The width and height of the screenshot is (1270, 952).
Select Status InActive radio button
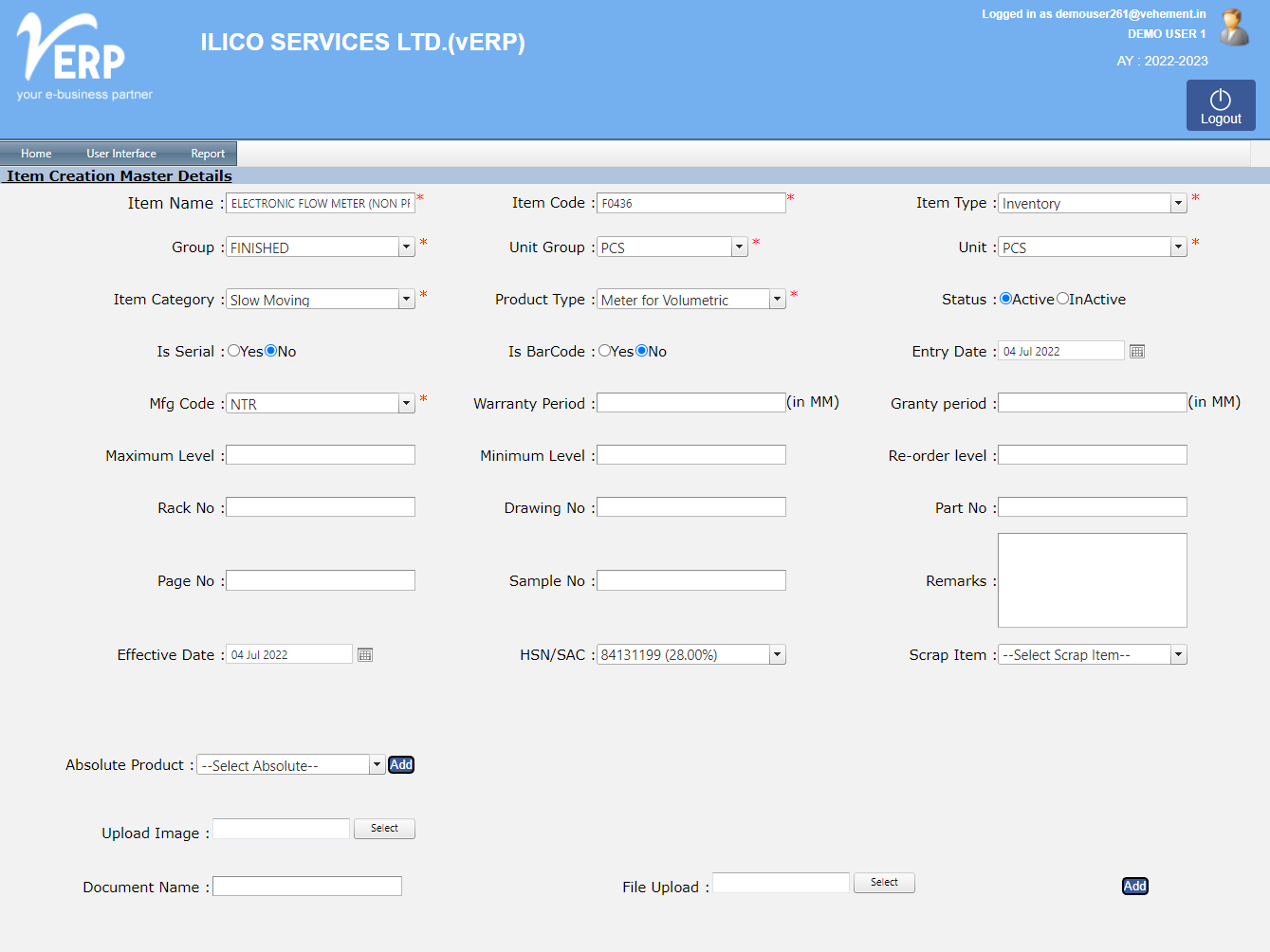coord(1062,299)
